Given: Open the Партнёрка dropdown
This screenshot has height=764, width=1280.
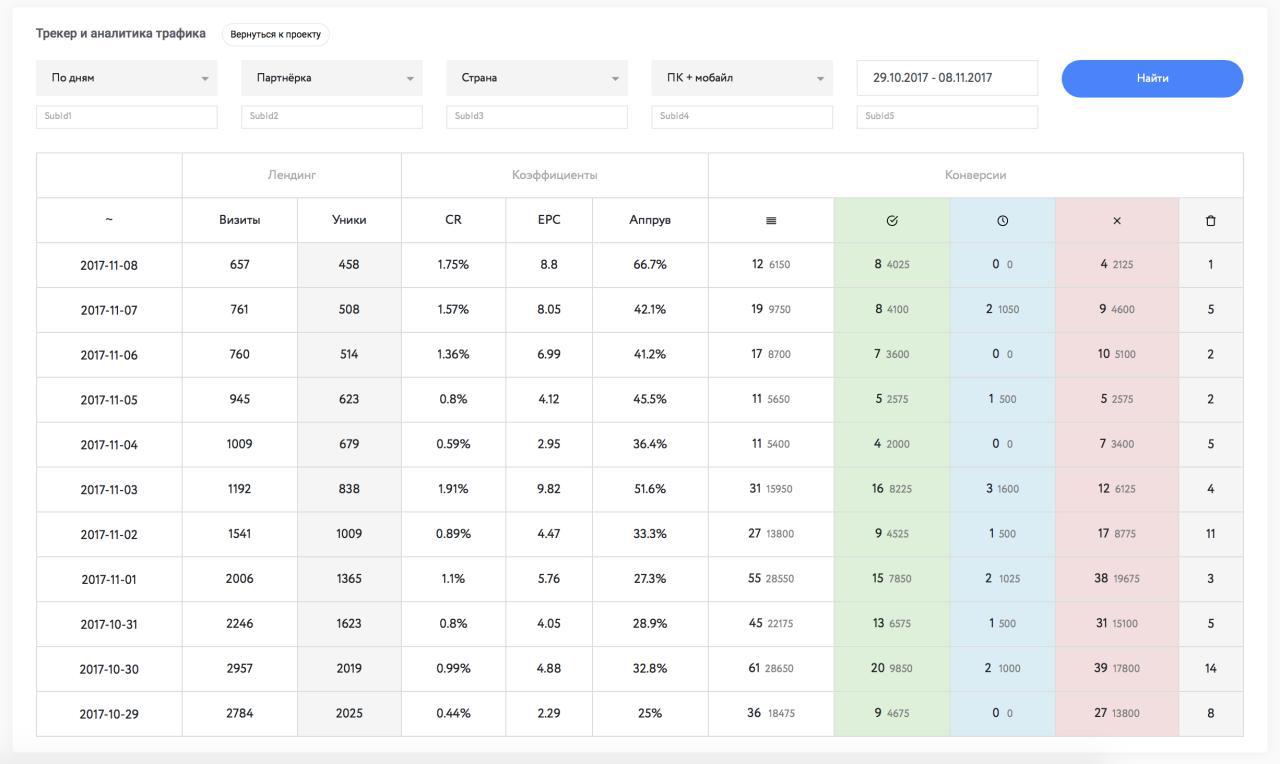Looking at the screenshot, I should pos(332,78).
